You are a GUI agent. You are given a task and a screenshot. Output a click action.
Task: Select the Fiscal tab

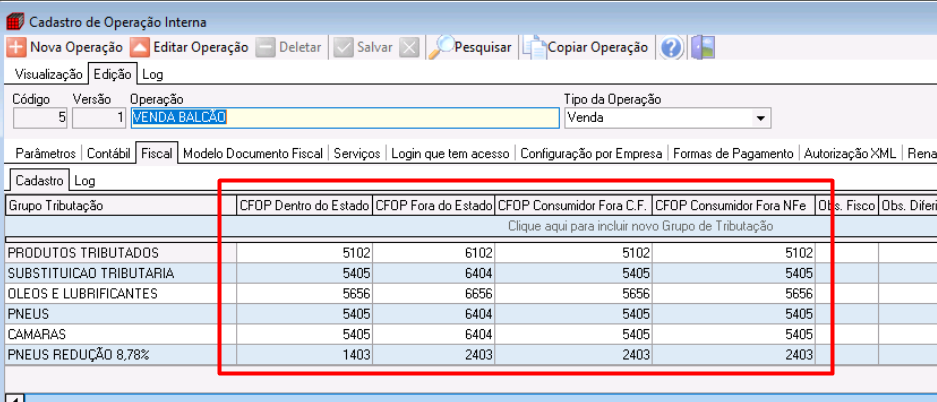click(157, 154)
